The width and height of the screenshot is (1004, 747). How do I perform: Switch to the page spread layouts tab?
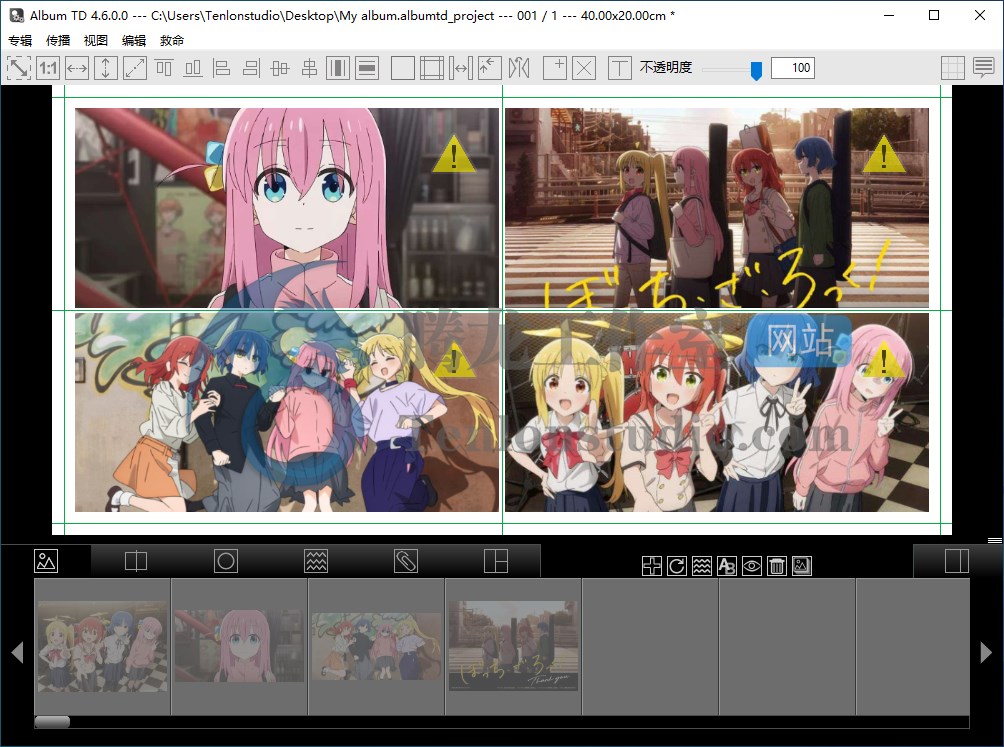136,561
